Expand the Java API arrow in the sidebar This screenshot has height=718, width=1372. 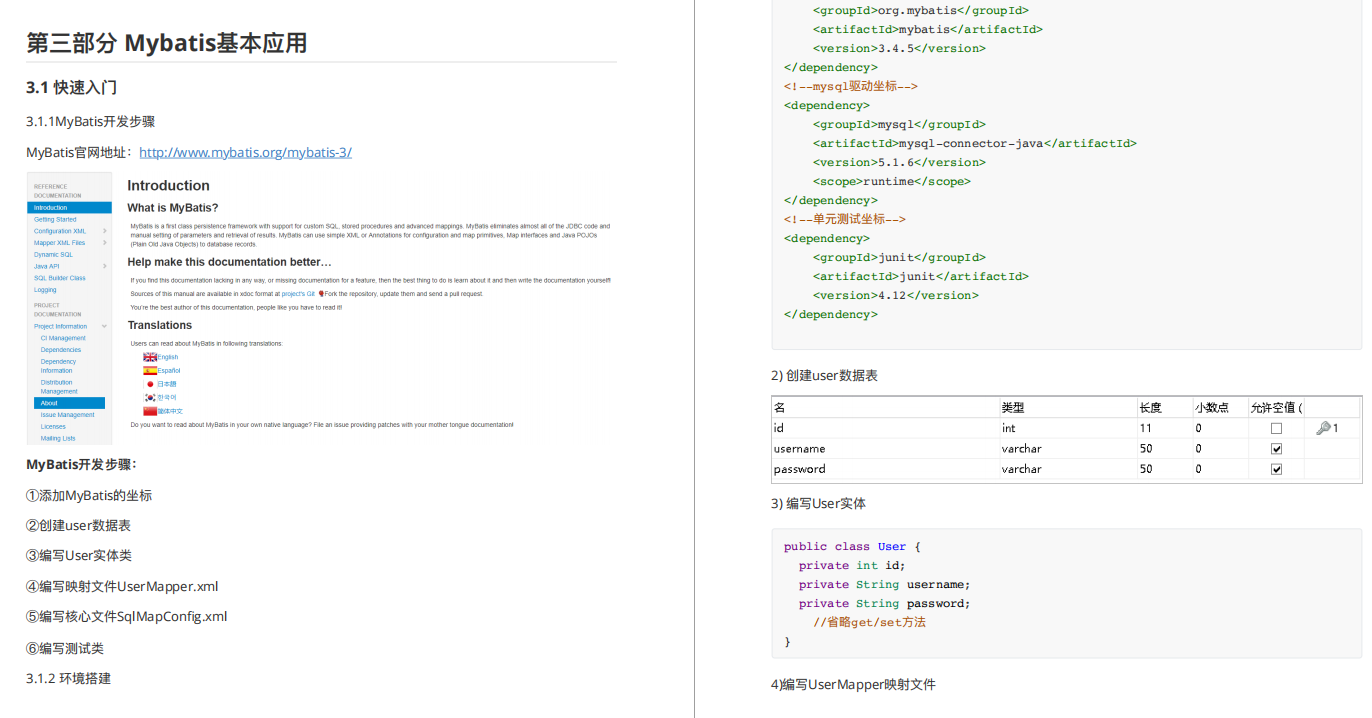[x=104, y=267]
